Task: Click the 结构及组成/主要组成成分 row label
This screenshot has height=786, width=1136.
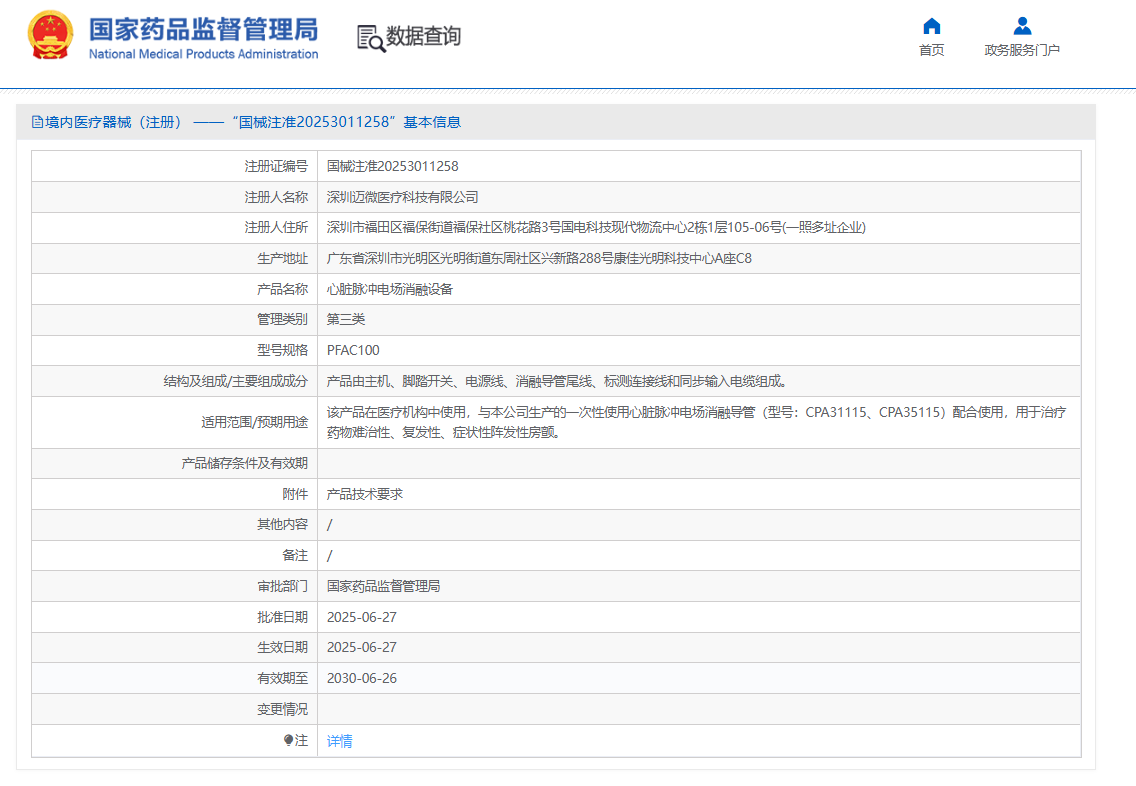Action: point(235,381)
